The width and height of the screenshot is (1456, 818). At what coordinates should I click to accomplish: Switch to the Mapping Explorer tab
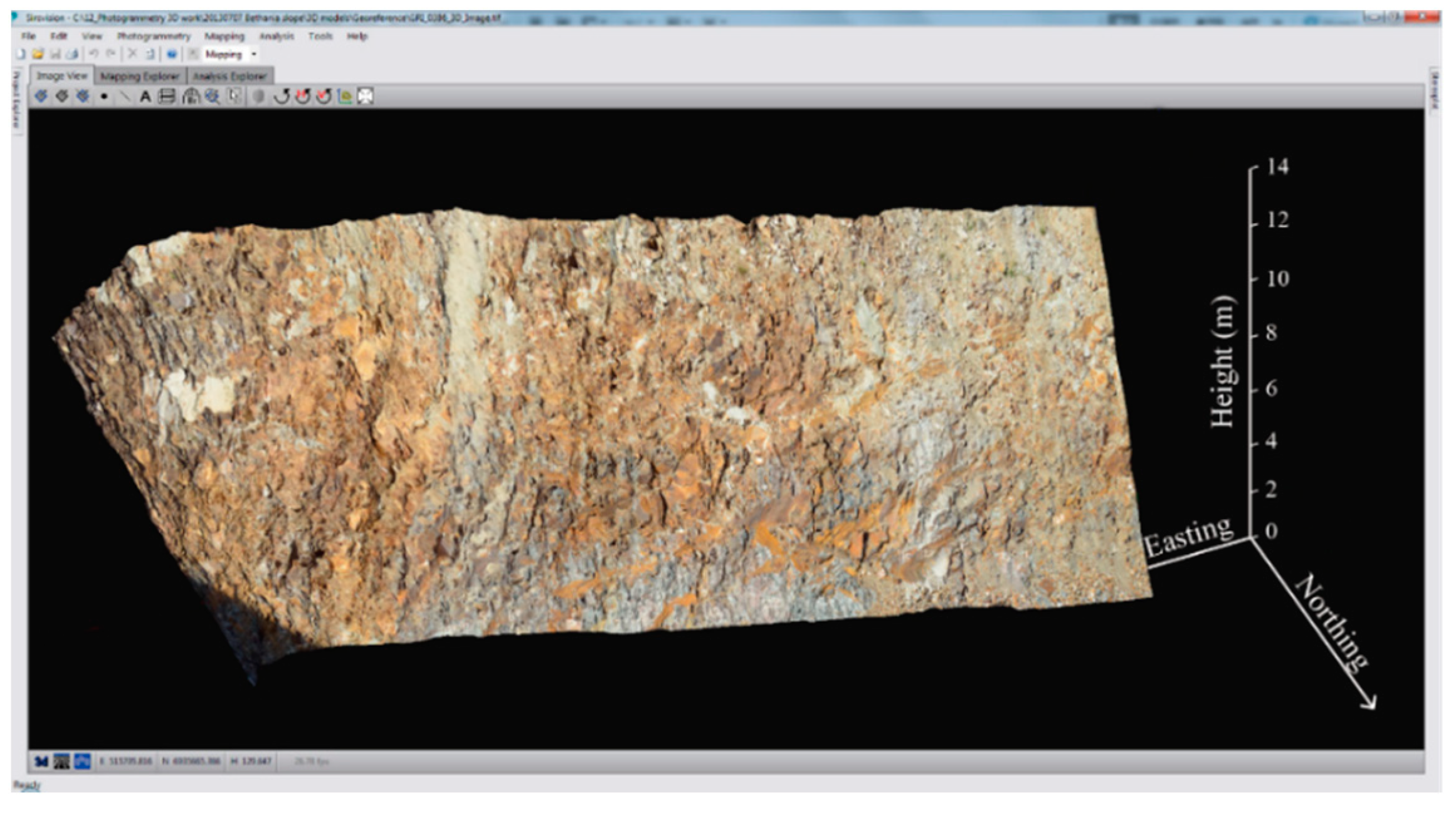click(139, 75)
